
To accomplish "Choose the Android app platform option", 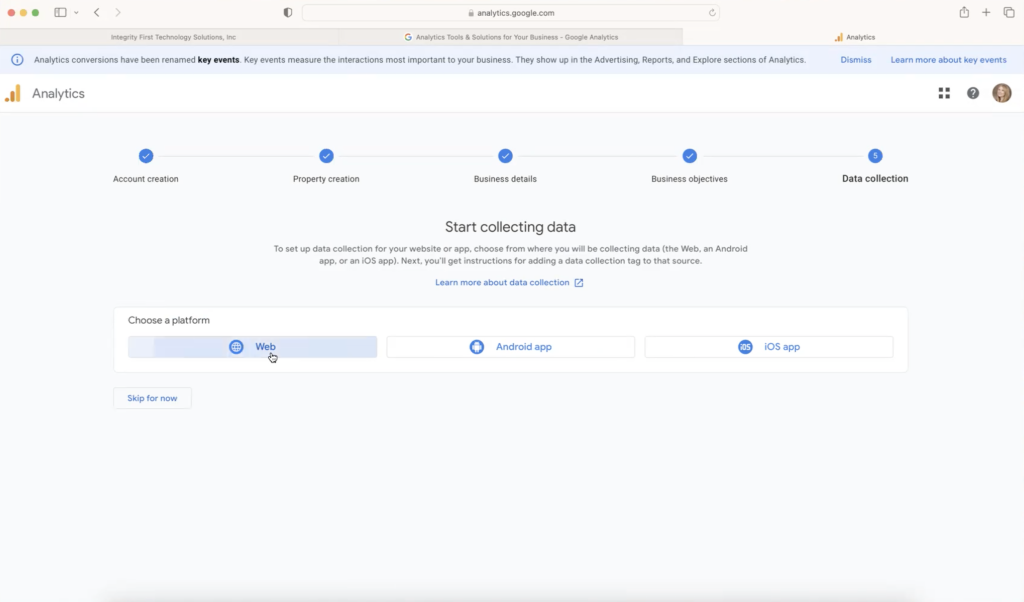I will tap(510, 346).
